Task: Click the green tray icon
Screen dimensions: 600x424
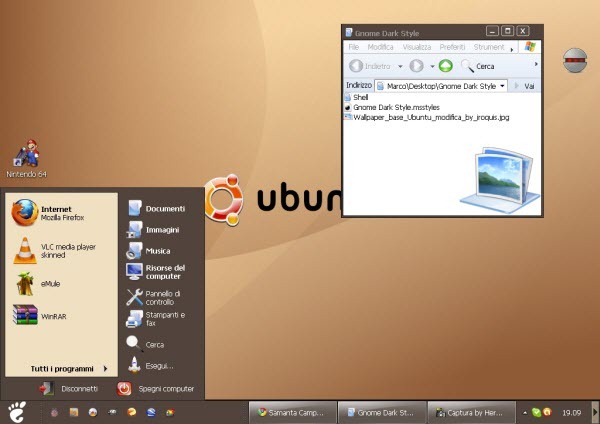Action: tap(536, 412)
